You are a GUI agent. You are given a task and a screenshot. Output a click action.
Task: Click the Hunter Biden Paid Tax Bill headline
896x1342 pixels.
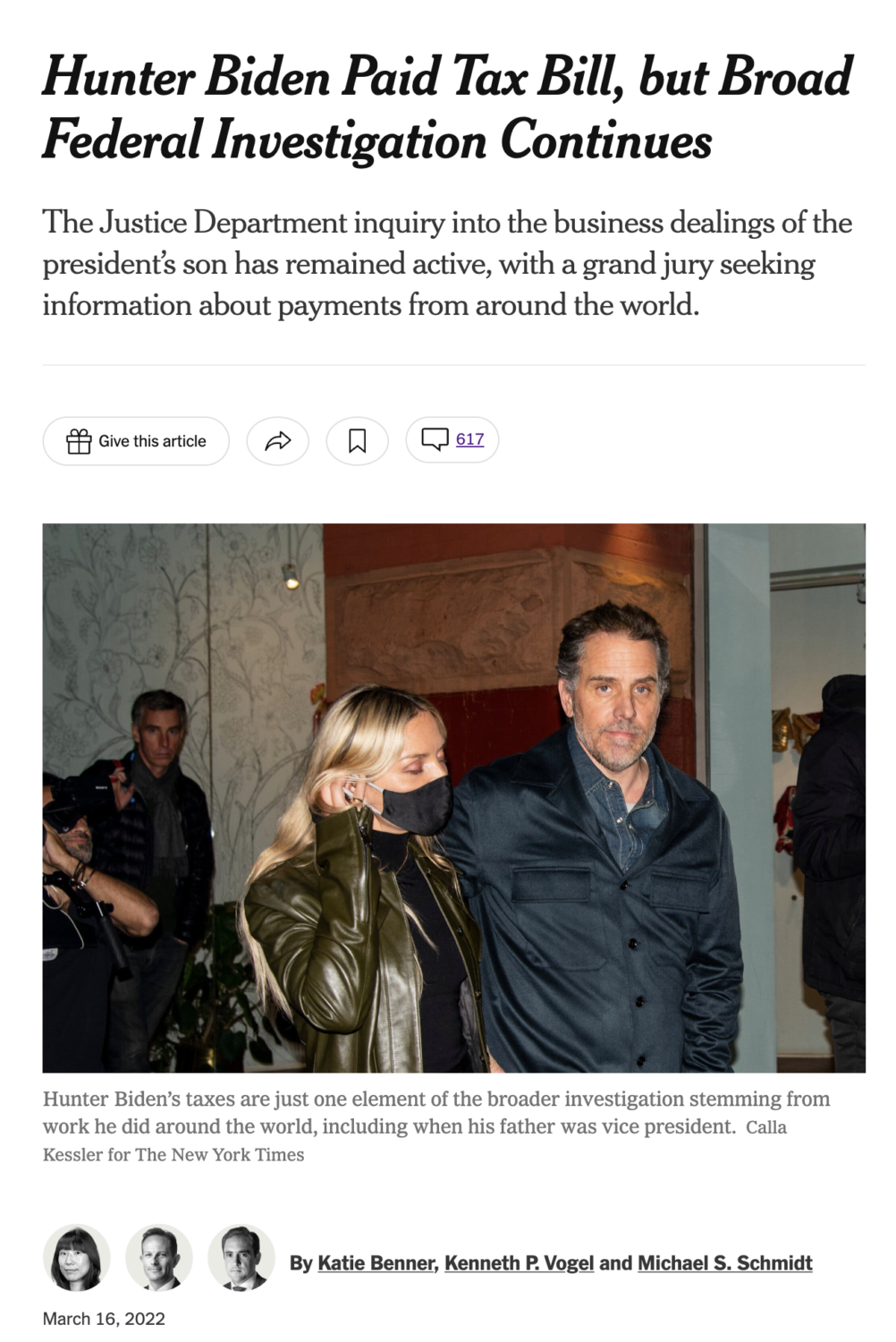coord(447,108)
